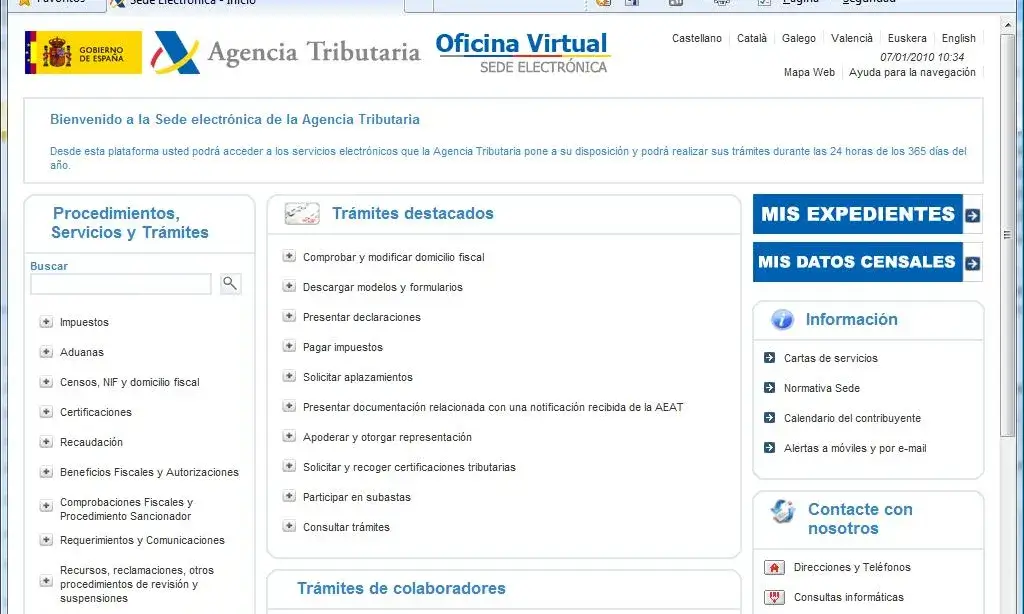Click the Oficina Virtual Sede Electrónica logo

tap(522, 52)
